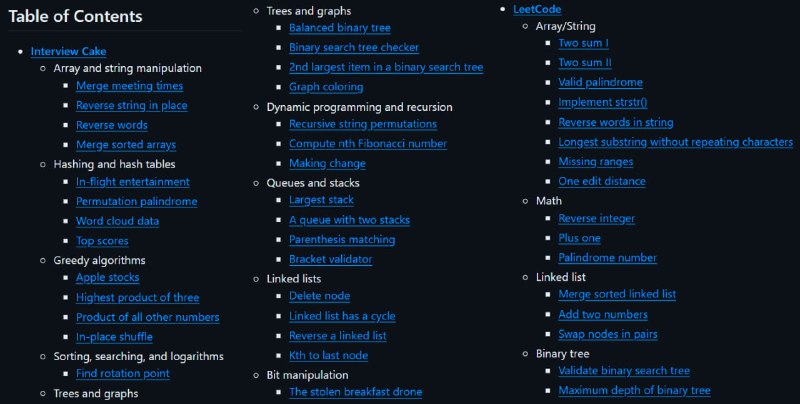Open Kth to last node link
800x404 pixels.
point(329,356)
